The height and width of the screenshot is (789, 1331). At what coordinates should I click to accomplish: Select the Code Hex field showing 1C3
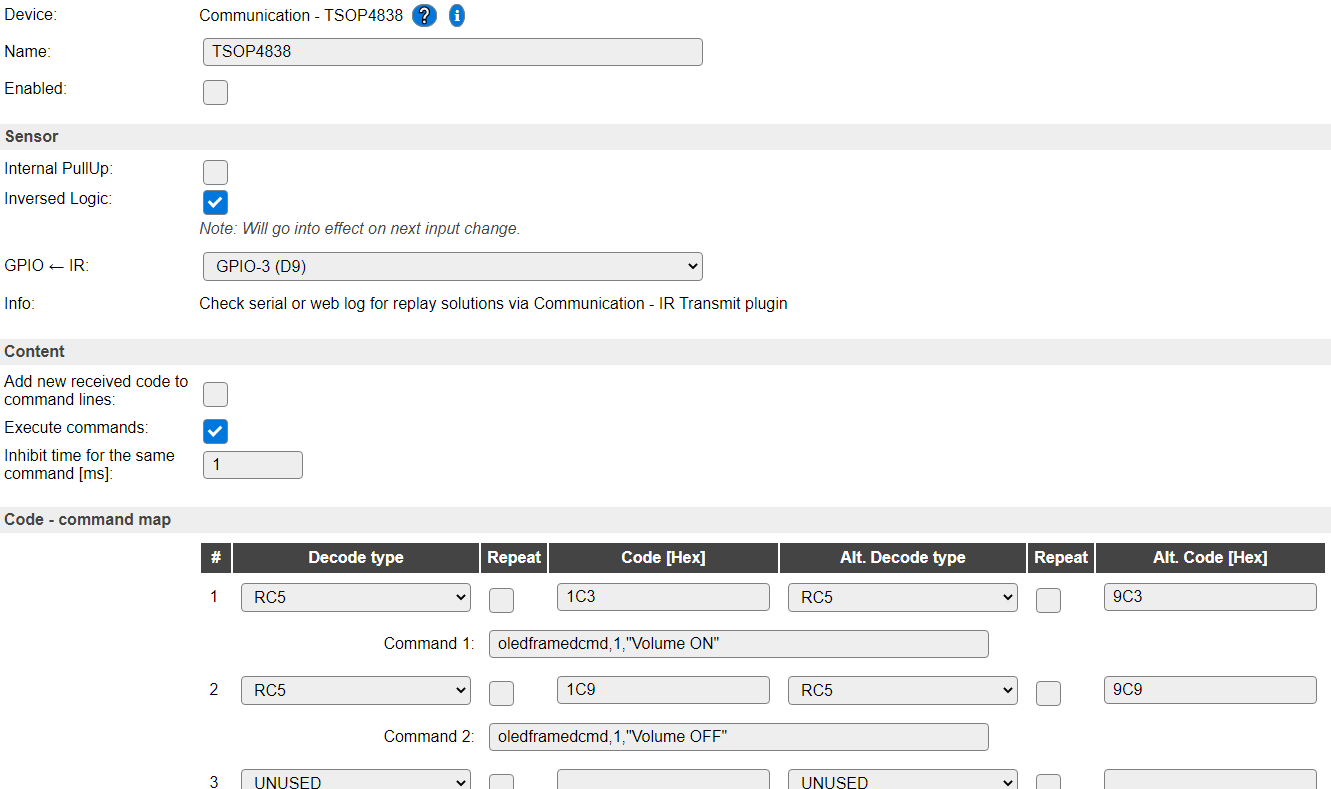coord(663,597)
